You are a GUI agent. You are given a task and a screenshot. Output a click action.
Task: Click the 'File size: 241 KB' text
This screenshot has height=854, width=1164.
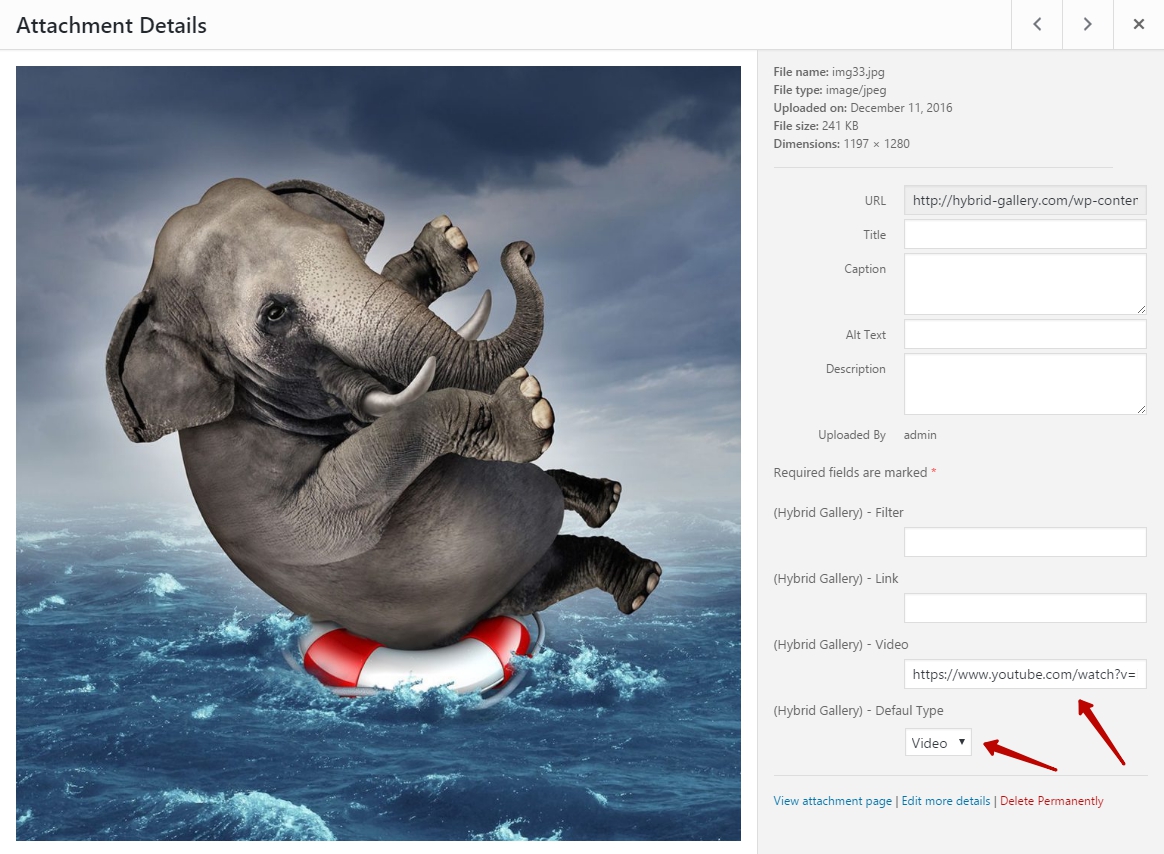816,126
